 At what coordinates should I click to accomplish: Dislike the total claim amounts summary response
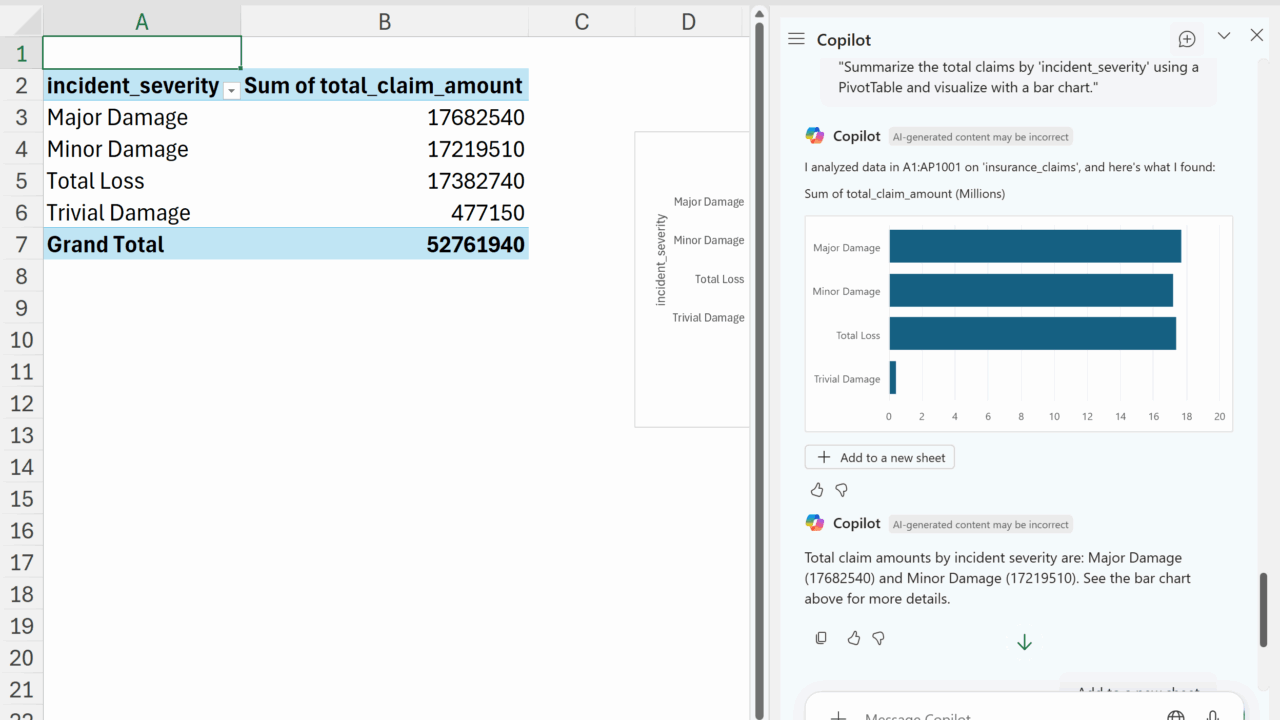pyautogui.click(x=878, y=638)
